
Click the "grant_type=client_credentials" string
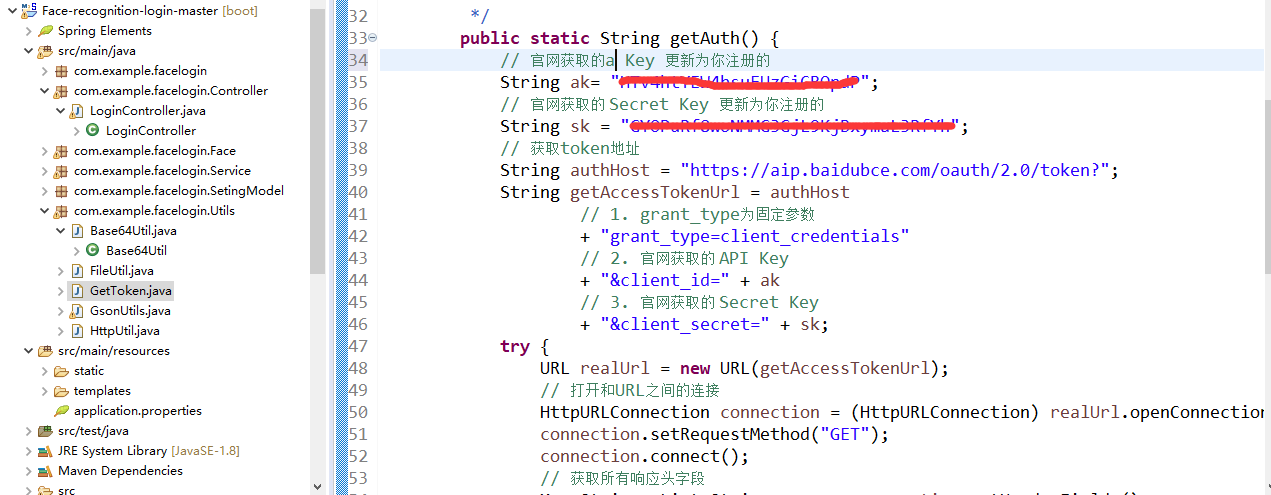click(755, 236)
